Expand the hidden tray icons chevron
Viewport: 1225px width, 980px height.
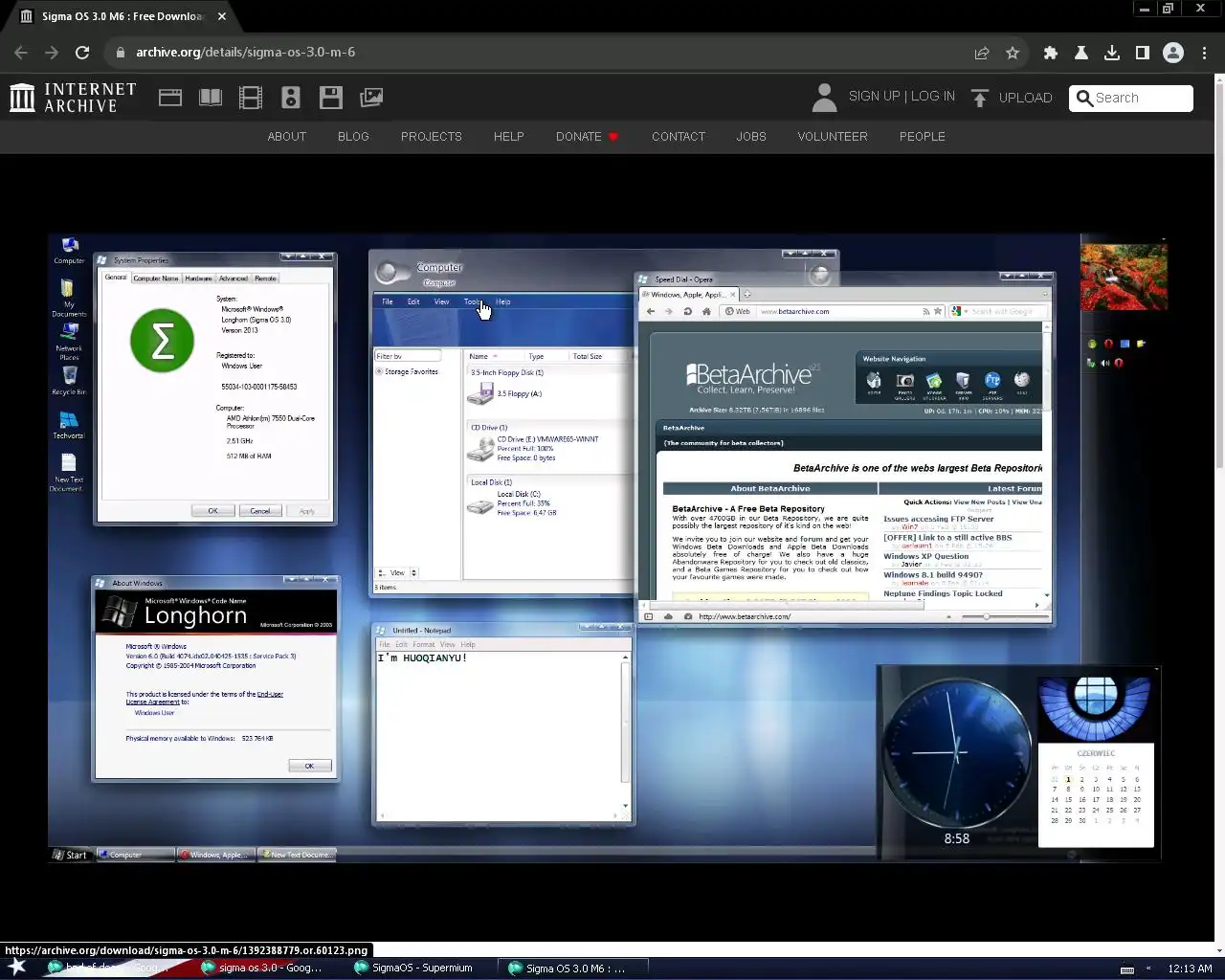(1148, 969)
